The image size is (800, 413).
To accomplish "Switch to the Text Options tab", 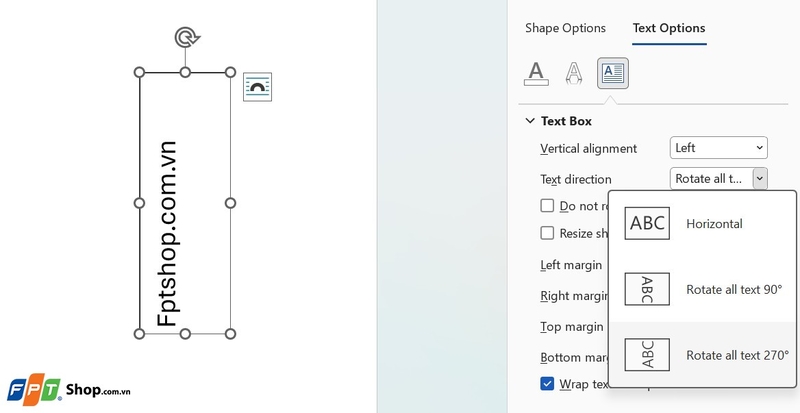I will 669,28.
